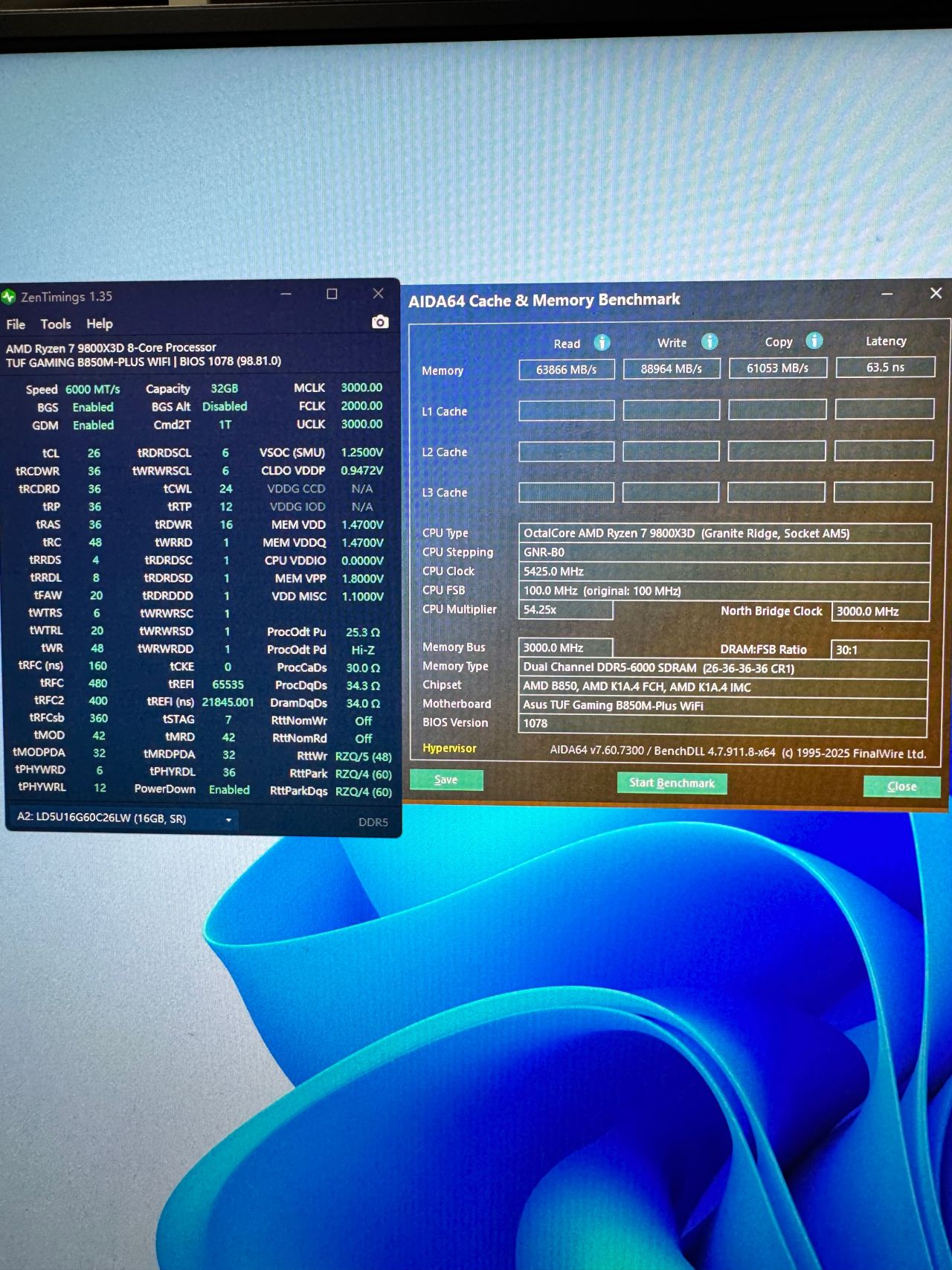
Task: Click the Save button in AIDA64
Action: click(446, 780)
